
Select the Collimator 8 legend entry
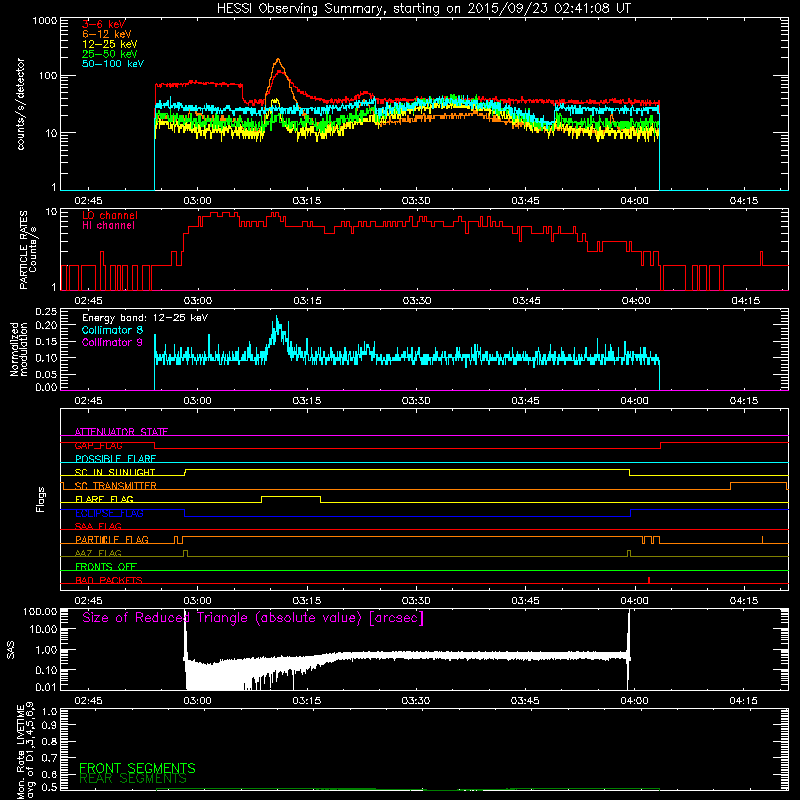[x=112, y=330]
